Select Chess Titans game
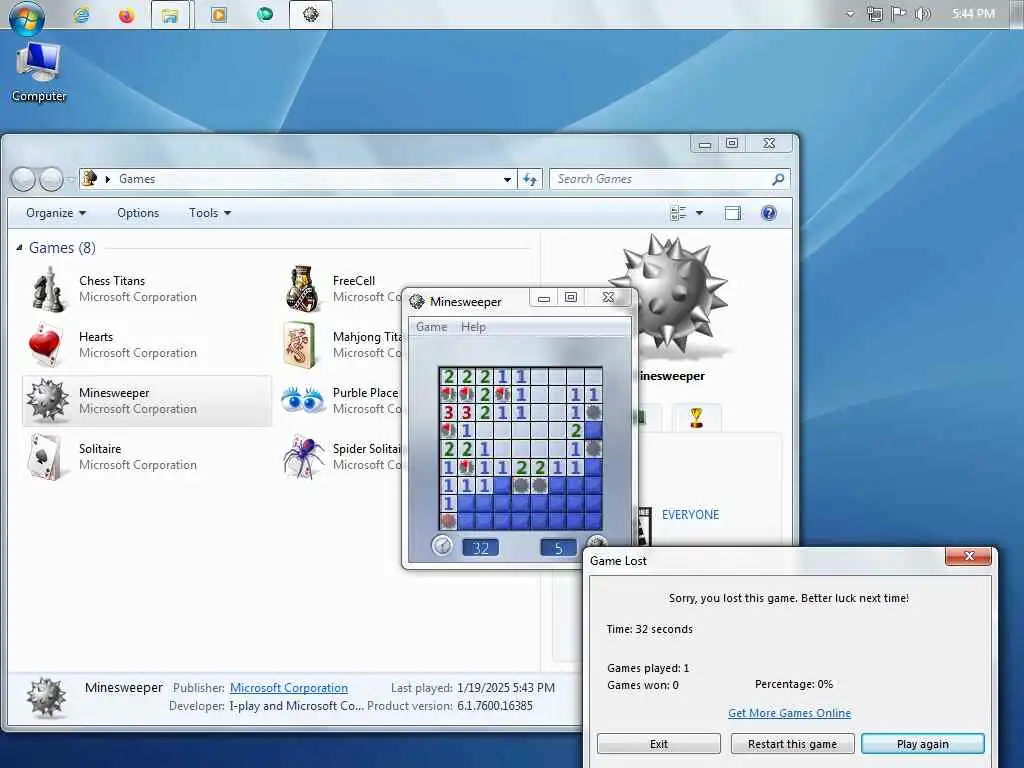This screenshot has height=768, width=1024. pos(146,289)
